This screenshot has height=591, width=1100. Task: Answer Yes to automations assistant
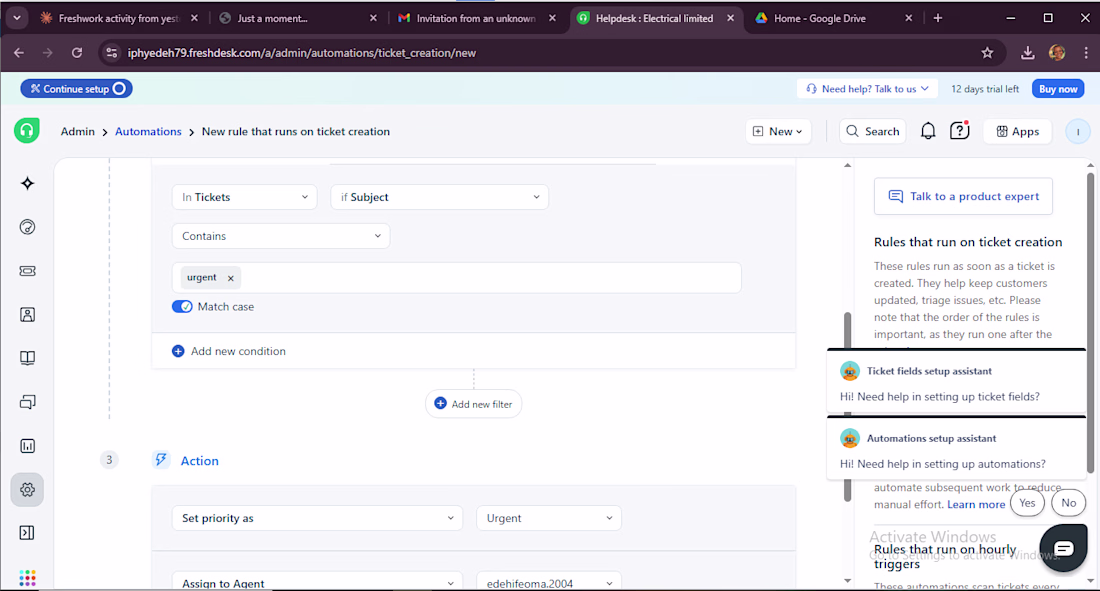click(1027, 503)
